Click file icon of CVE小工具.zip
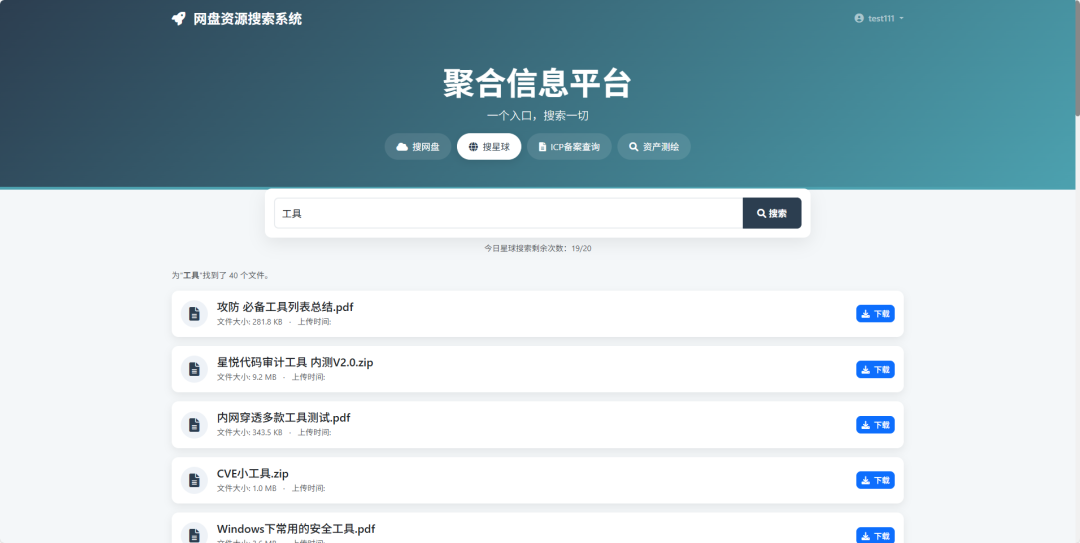The image size is (1080, 543). tap(194, 480)
